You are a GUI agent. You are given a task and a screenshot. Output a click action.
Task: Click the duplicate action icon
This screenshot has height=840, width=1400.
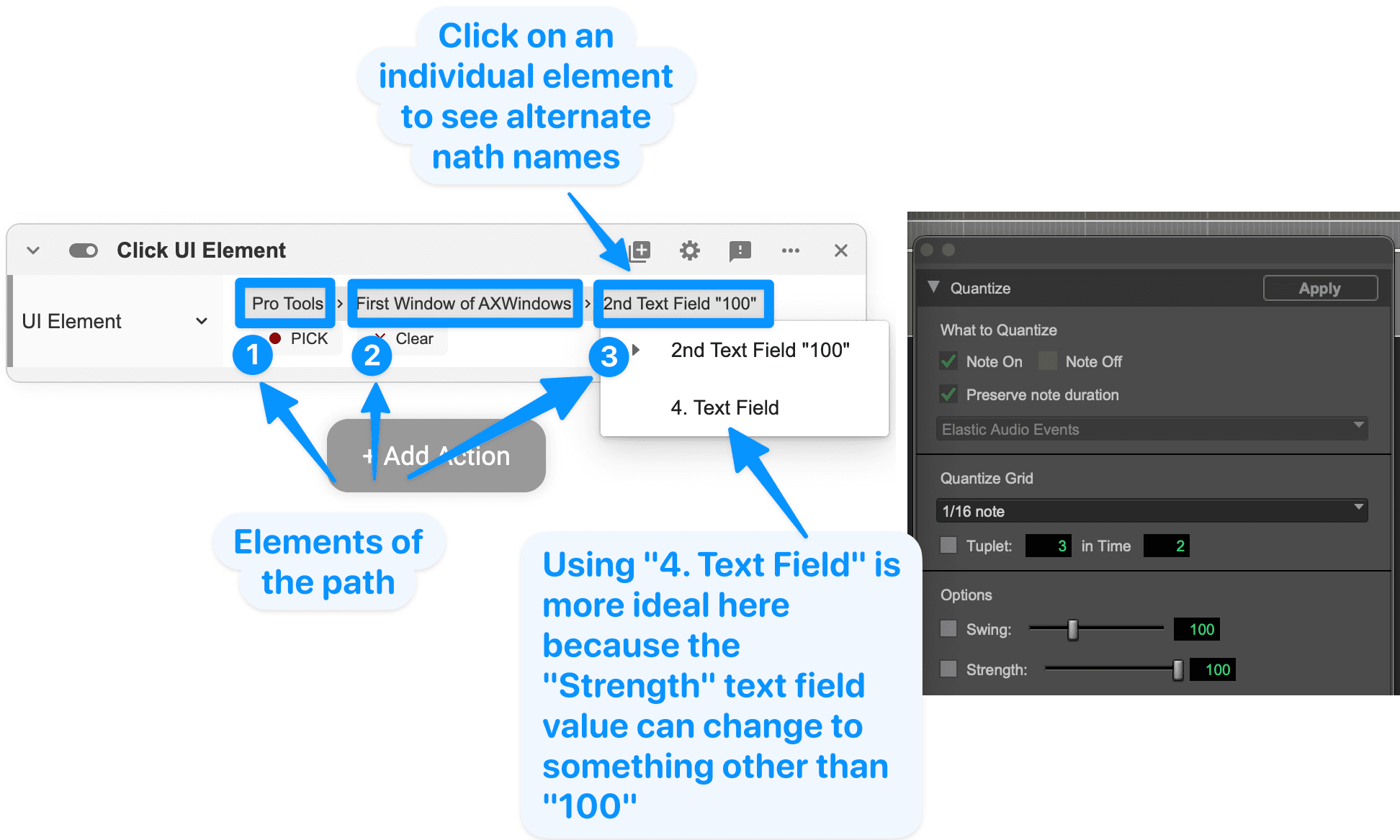coord(640,250)
